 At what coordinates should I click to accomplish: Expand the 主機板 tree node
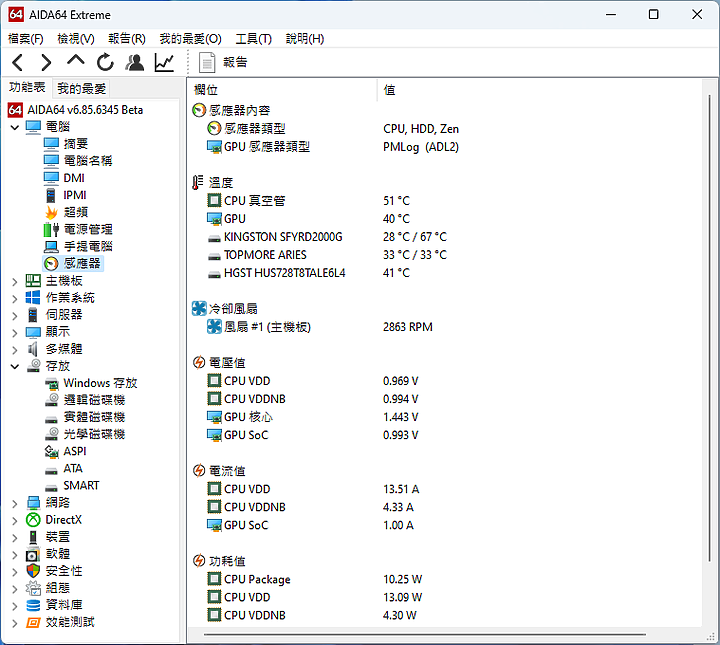click(15, 281)
